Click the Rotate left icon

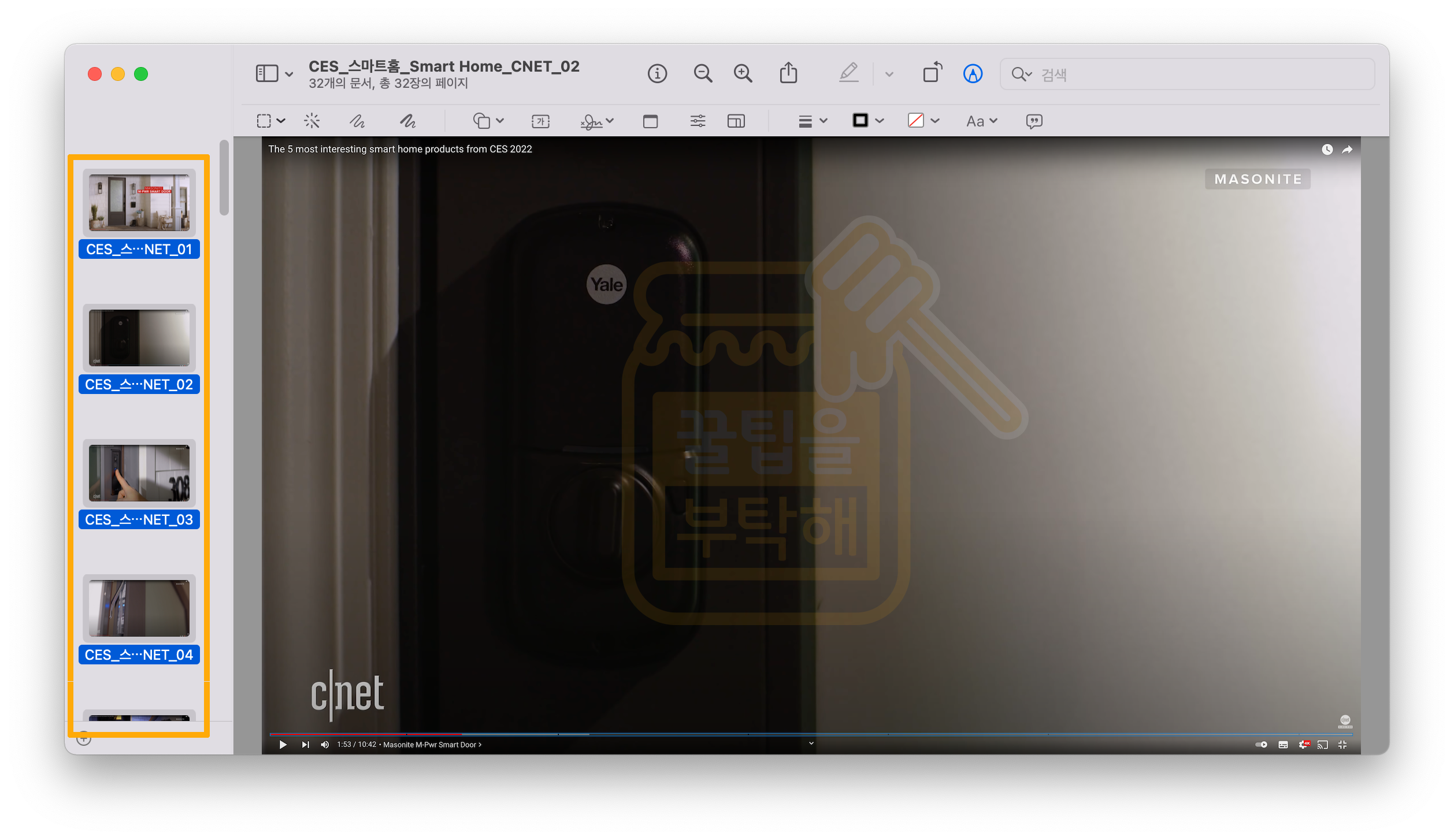pos(932,73)
